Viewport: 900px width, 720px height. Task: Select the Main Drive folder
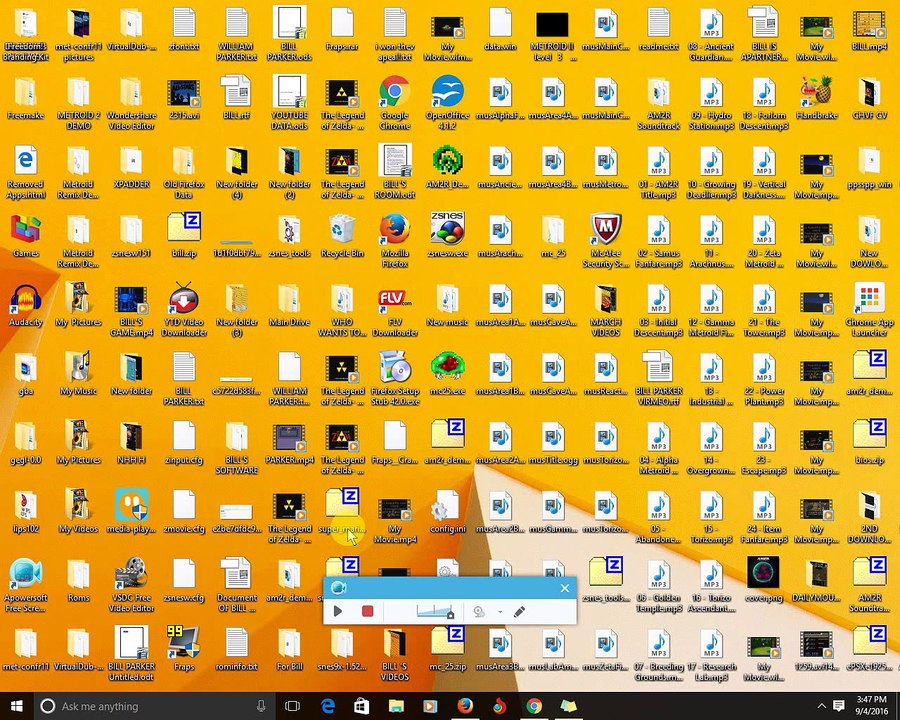pyautogui.click(x=289, y=305)
